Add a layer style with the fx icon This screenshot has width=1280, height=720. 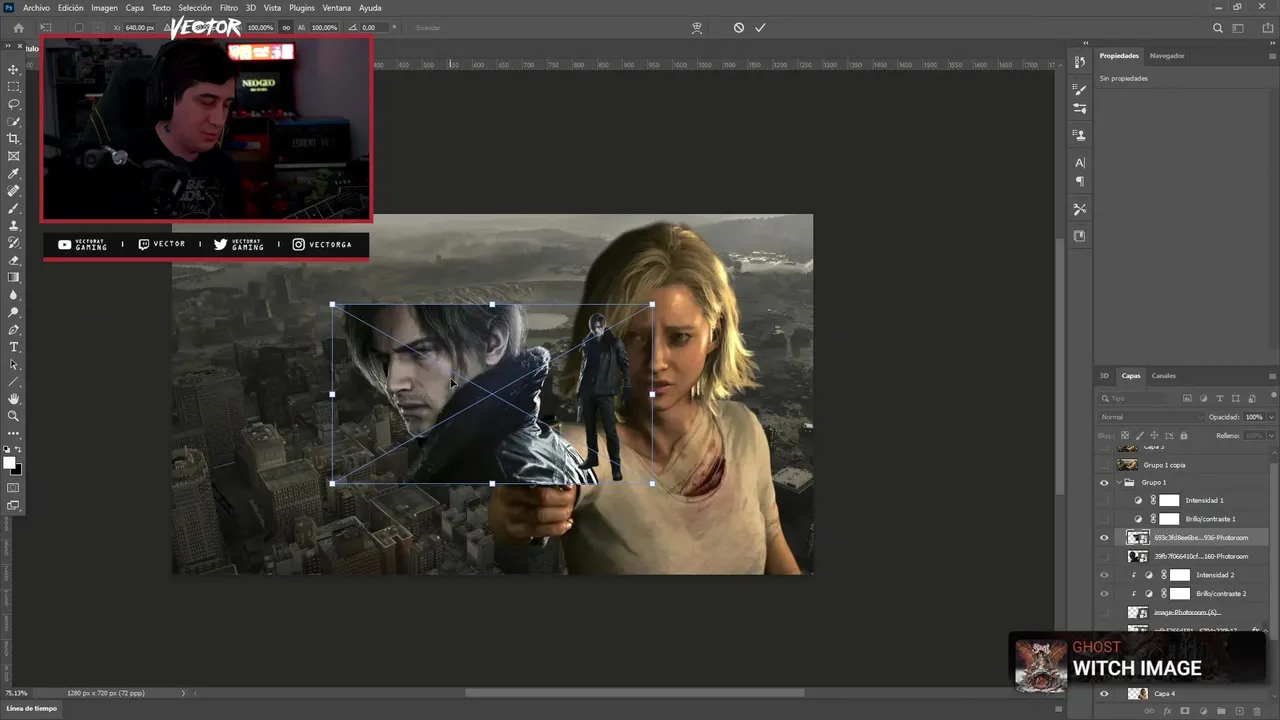pyautogui.click(x=1167, y=711)
